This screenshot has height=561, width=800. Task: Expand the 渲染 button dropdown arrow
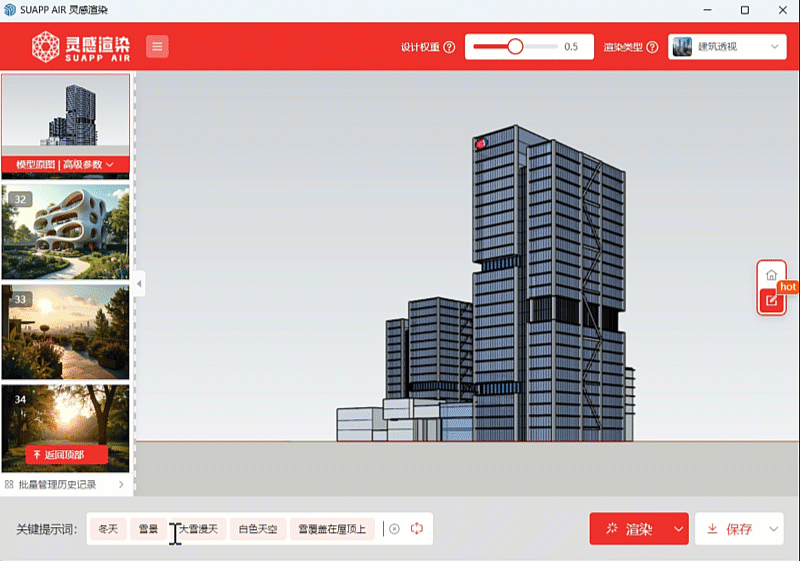point(679,529)
